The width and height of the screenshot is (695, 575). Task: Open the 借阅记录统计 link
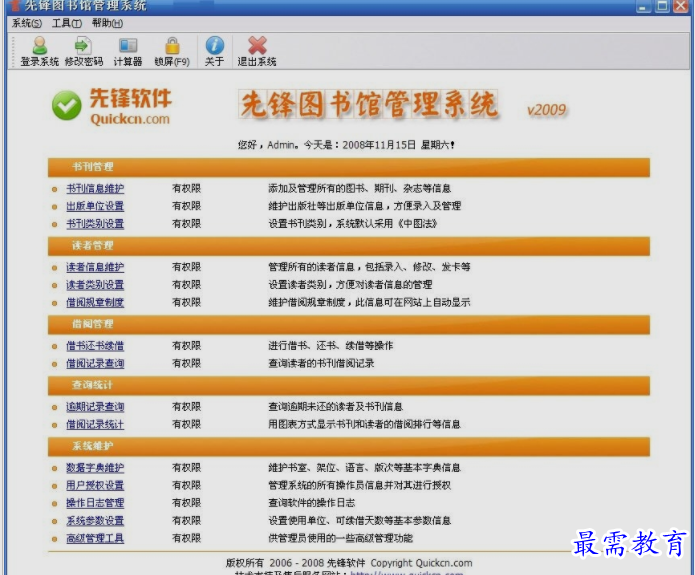pos(95,424)
